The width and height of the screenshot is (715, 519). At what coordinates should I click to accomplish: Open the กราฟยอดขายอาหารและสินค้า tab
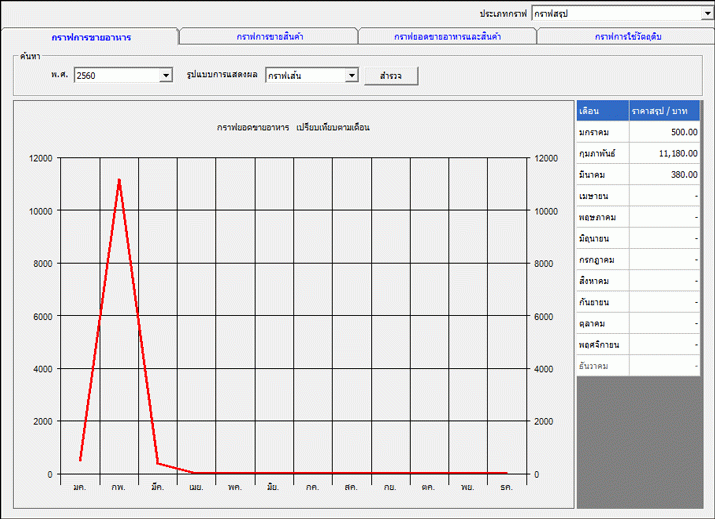pos(447,37)
